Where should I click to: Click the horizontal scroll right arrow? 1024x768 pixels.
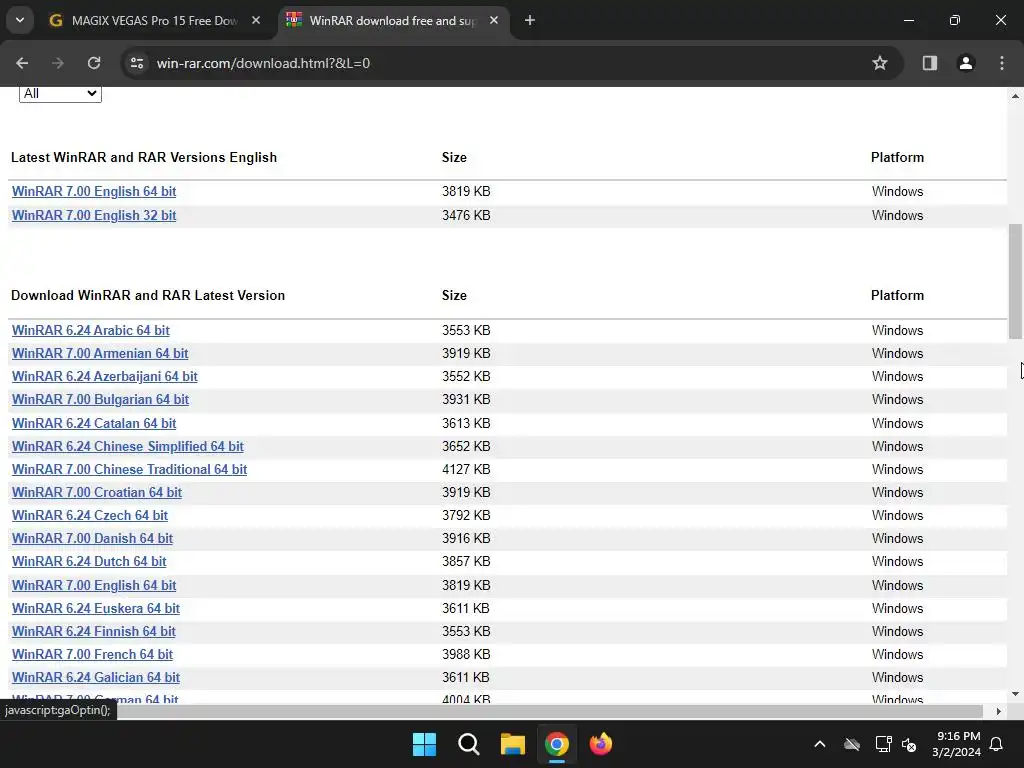(x=999, y=711)
